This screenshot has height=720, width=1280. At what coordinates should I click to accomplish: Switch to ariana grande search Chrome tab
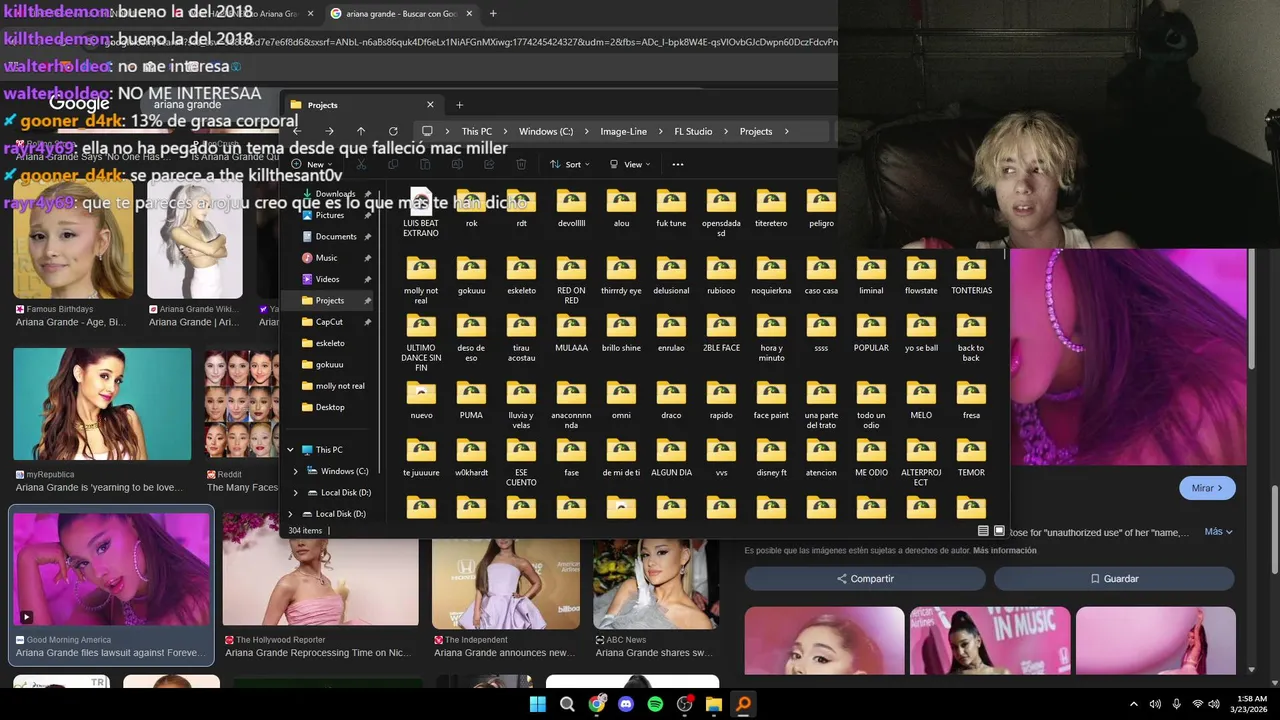pos(400,13)
